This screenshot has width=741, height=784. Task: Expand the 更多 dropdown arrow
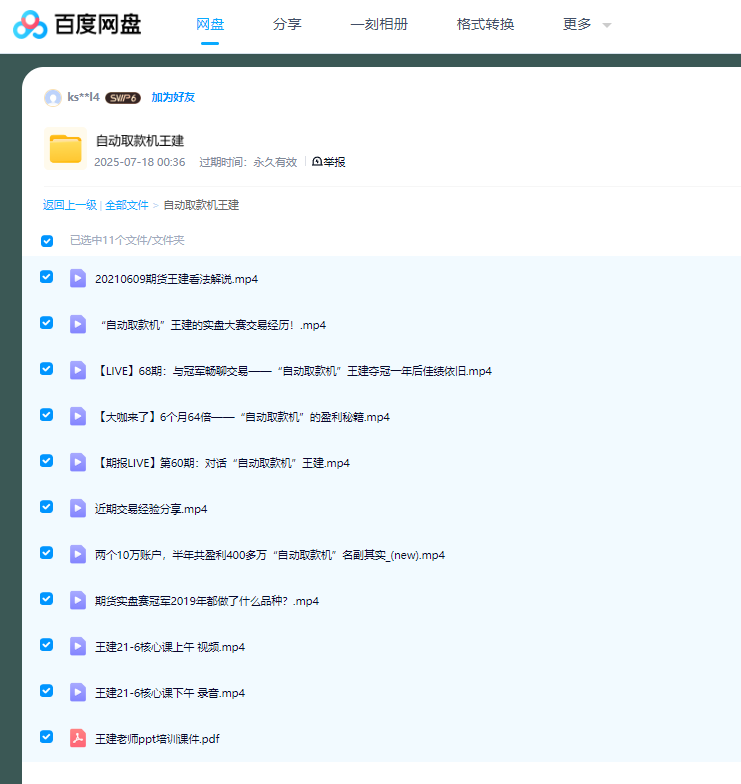tap(606, 25)
